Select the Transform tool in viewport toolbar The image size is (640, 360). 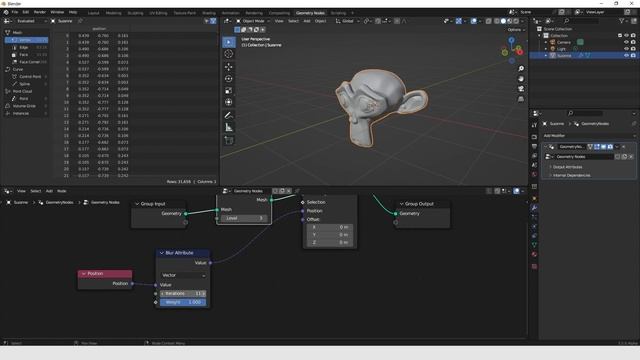(229, 102)
